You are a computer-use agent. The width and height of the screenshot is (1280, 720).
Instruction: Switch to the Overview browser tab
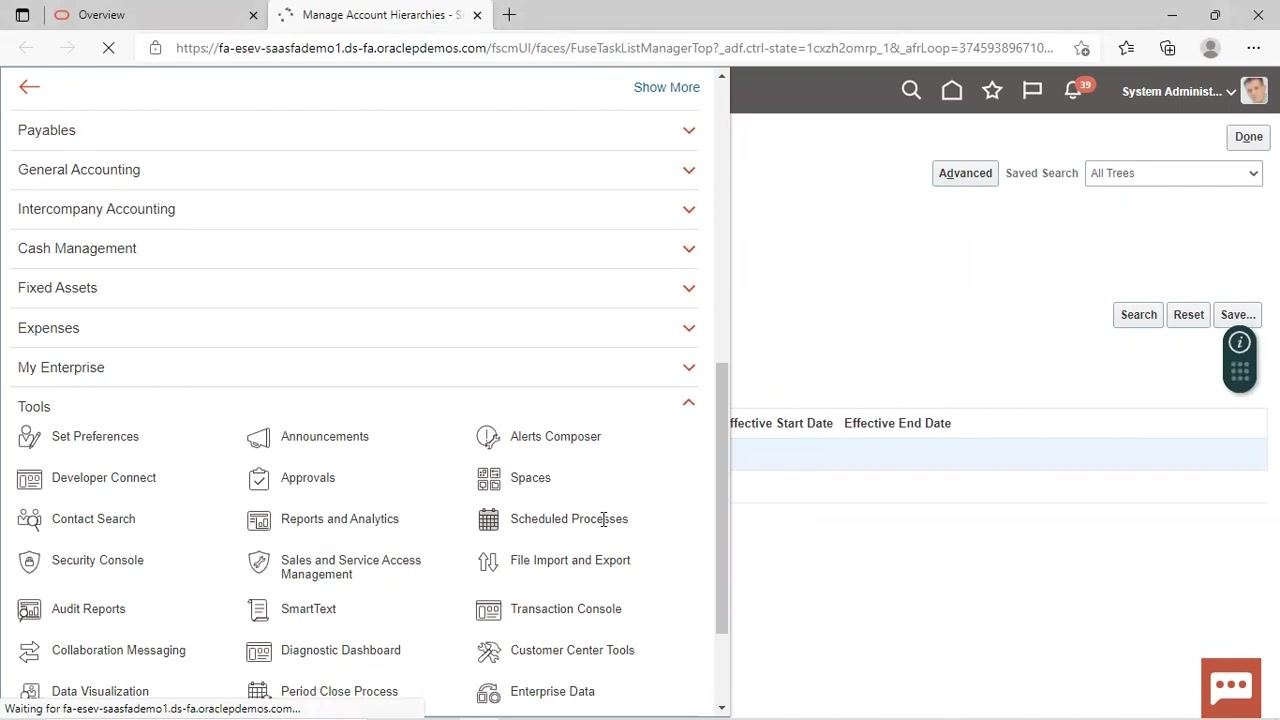pyautogui.click(x=156, y=15)
